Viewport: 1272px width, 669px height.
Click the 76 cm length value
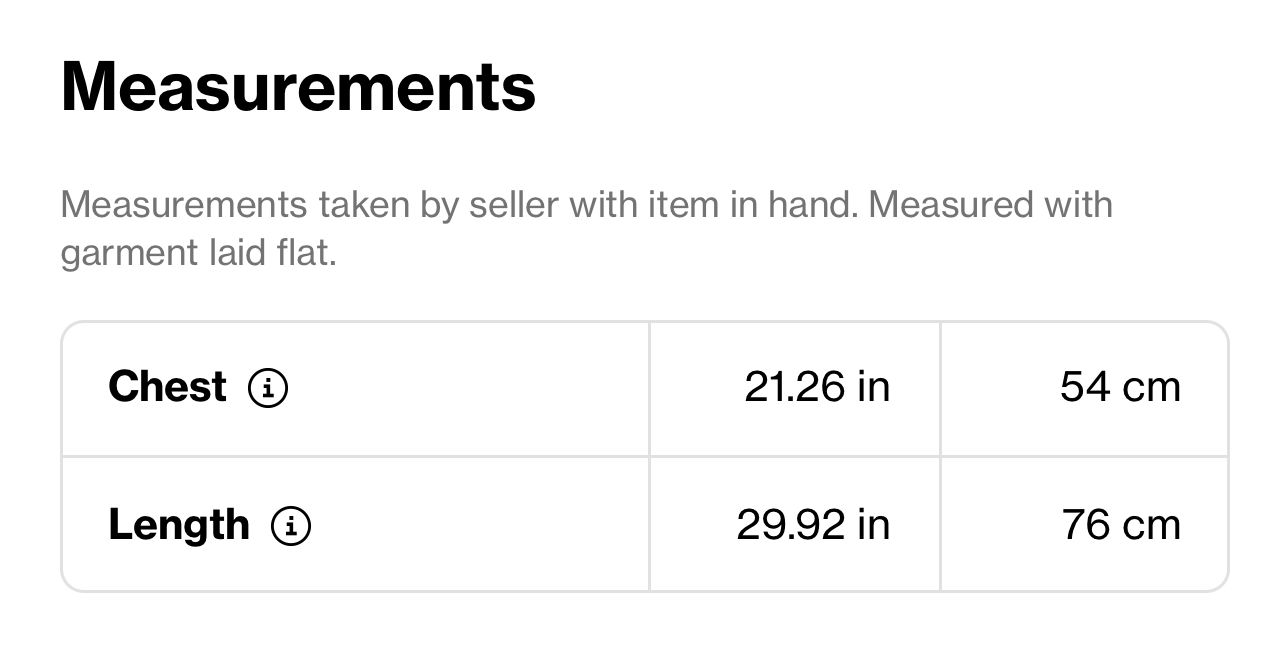click(x=1121, y=525)
